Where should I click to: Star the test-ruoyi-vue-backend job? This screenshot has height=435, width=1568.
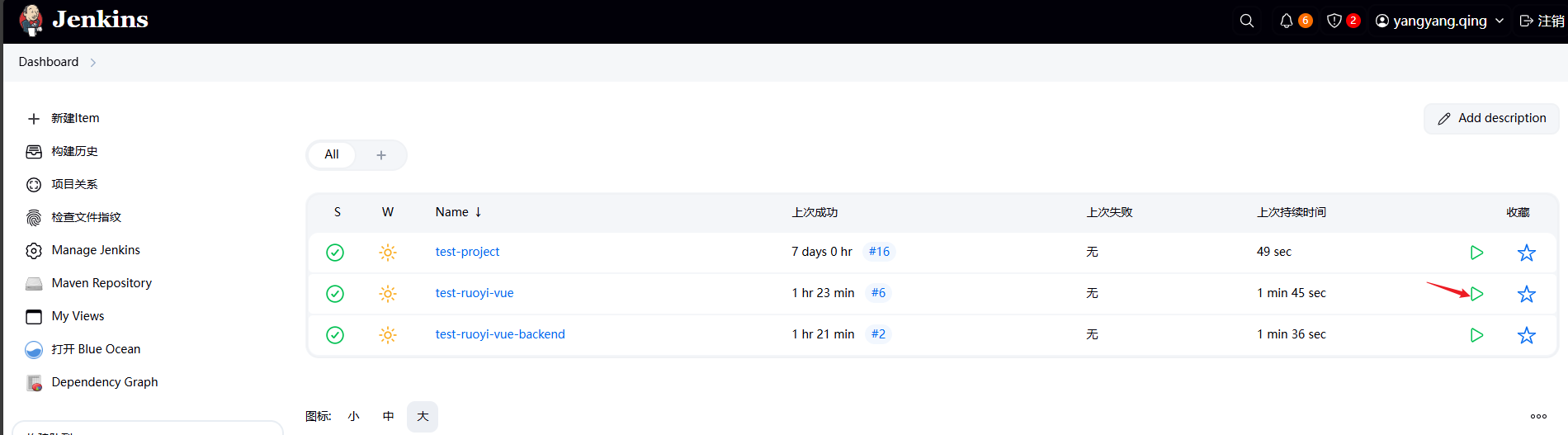pos(1526,335)
